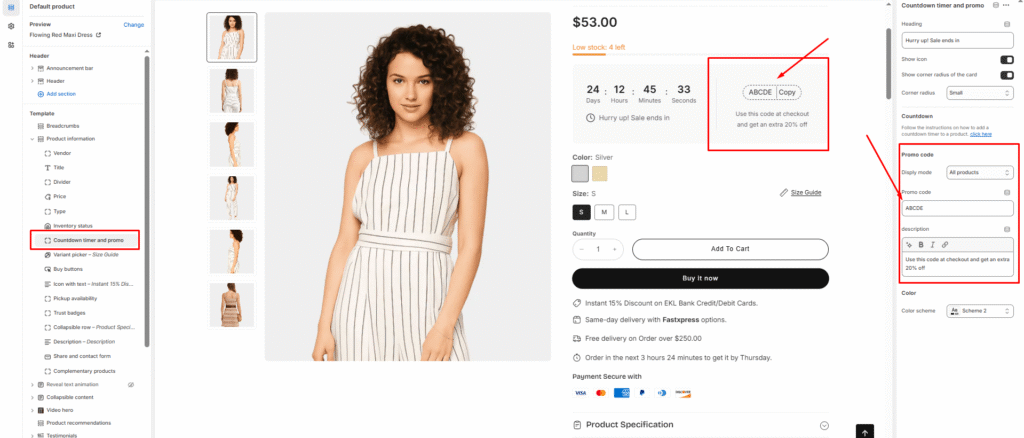Open the Corner radius dropdown
Viewport: 1024px width, 438px height.
pyautogui.click(x=979, y=92)
